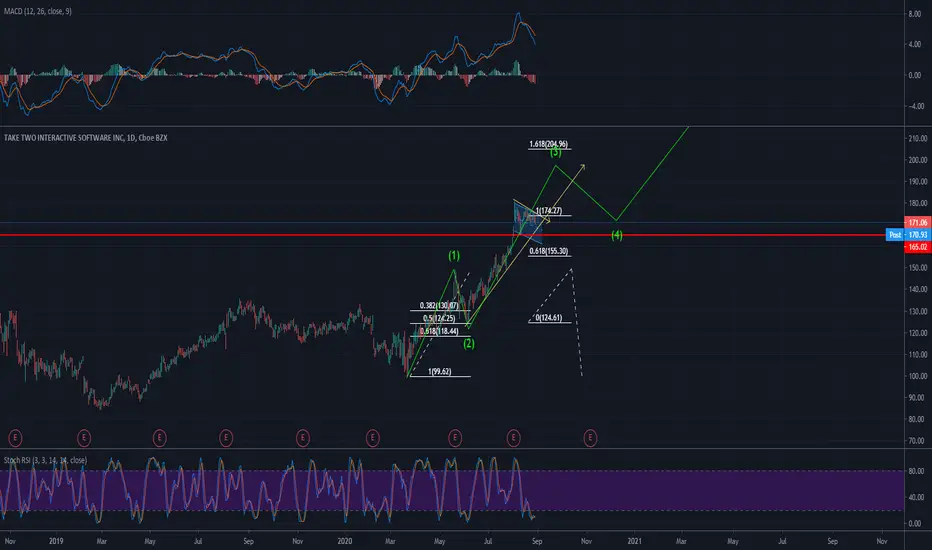This screenshot has width=932, height=550.
Task: Click the TAKE TWO INTERACTIVE SOFTWARE INC symbol title
Action: pos(86,138)
